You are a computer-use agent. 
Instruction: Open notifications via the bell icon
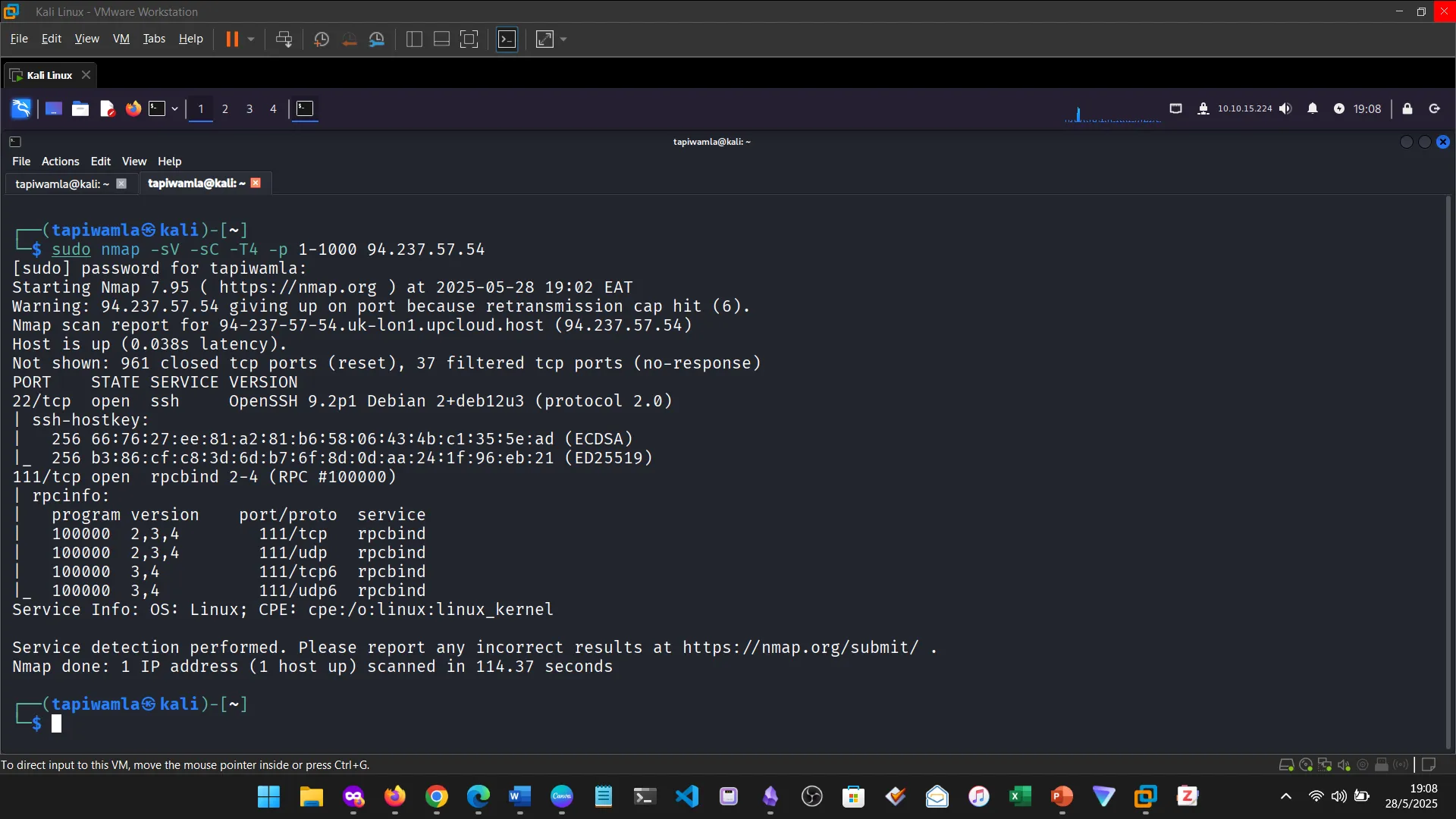pos(1313,108)
